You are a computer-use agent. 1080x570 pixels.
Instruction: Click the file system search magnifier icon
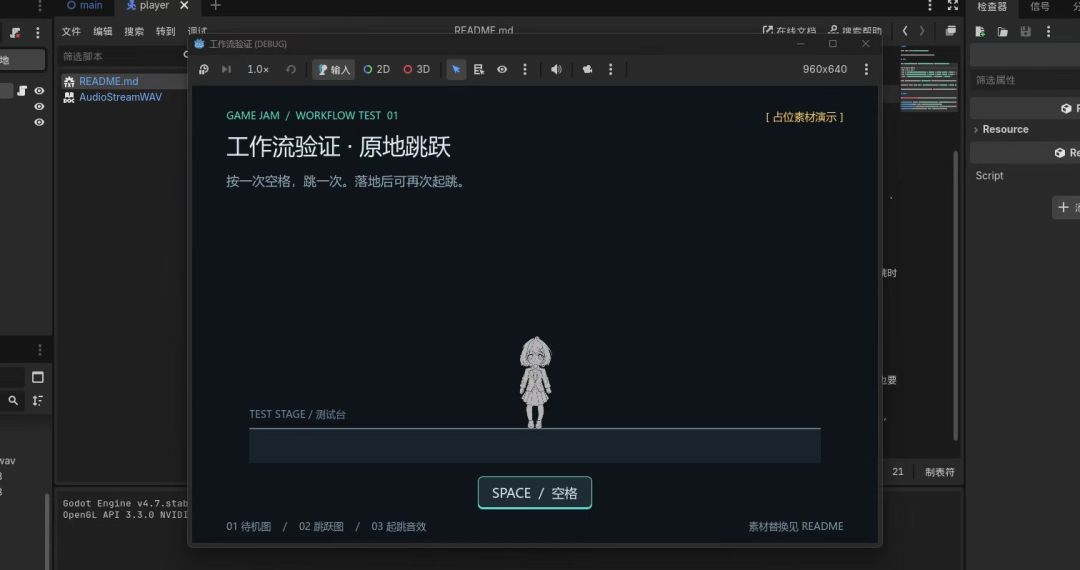pyautogui.click(x=13, y=401)
